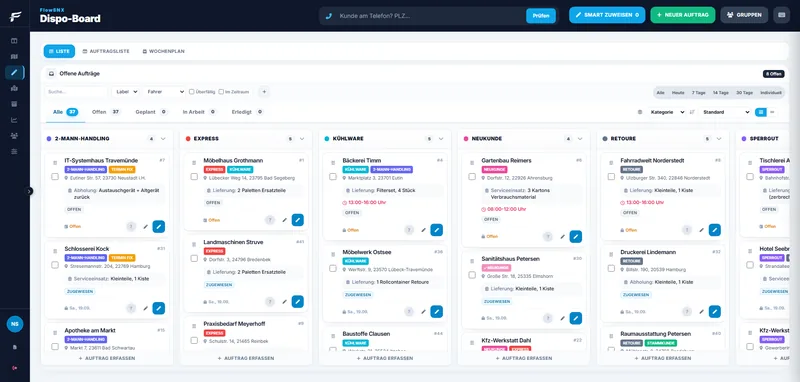Viewport: 800px width, 382px height.
Task: Filter time range to 7 Tage
Action: pyautogui.click(x=698, y=93)
